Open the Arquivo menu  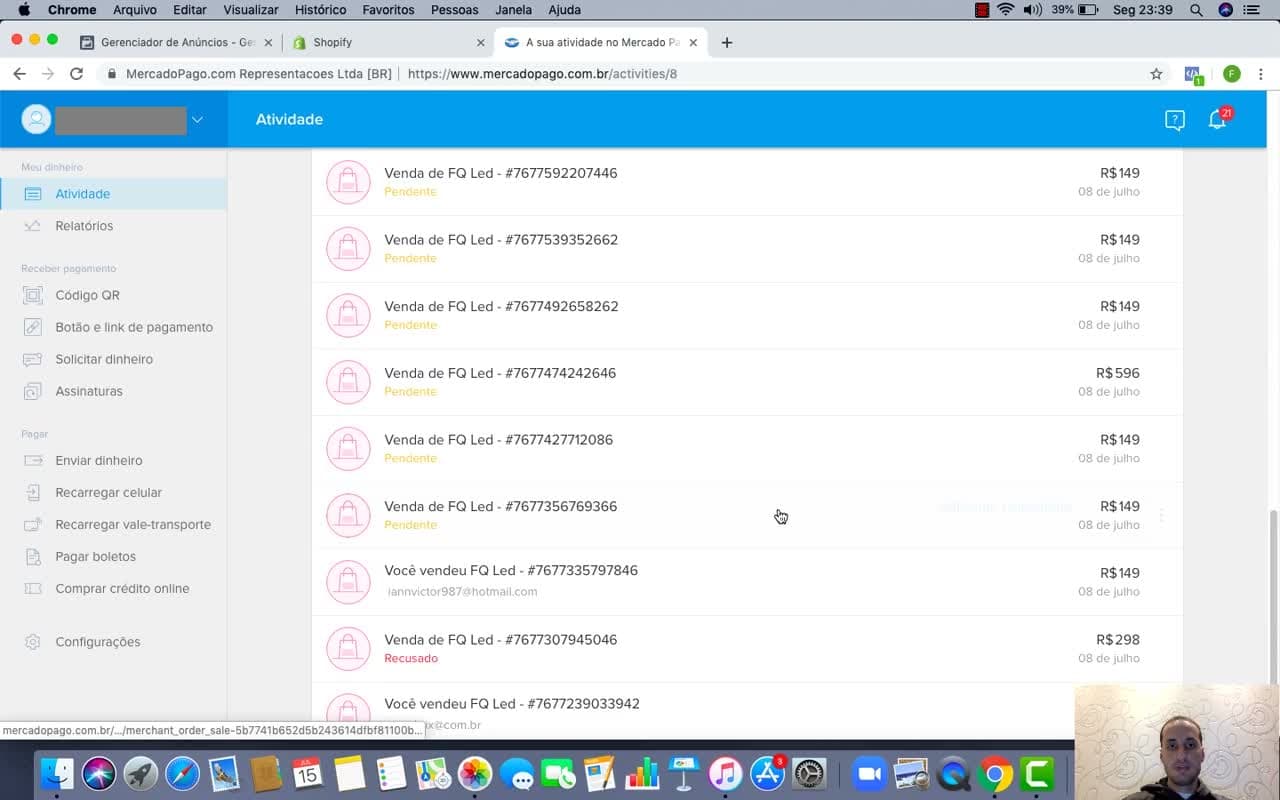click(135, 10)
